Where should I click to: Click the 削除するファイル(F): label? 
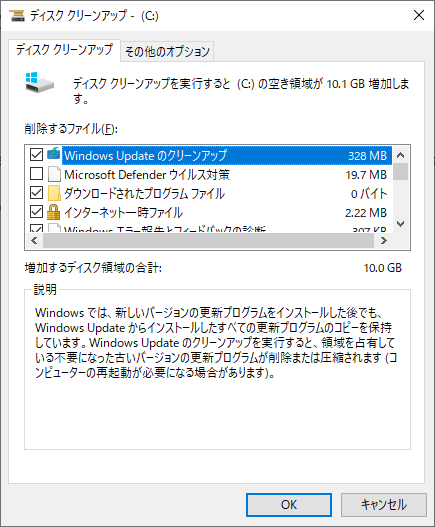(x=71, y=129)
